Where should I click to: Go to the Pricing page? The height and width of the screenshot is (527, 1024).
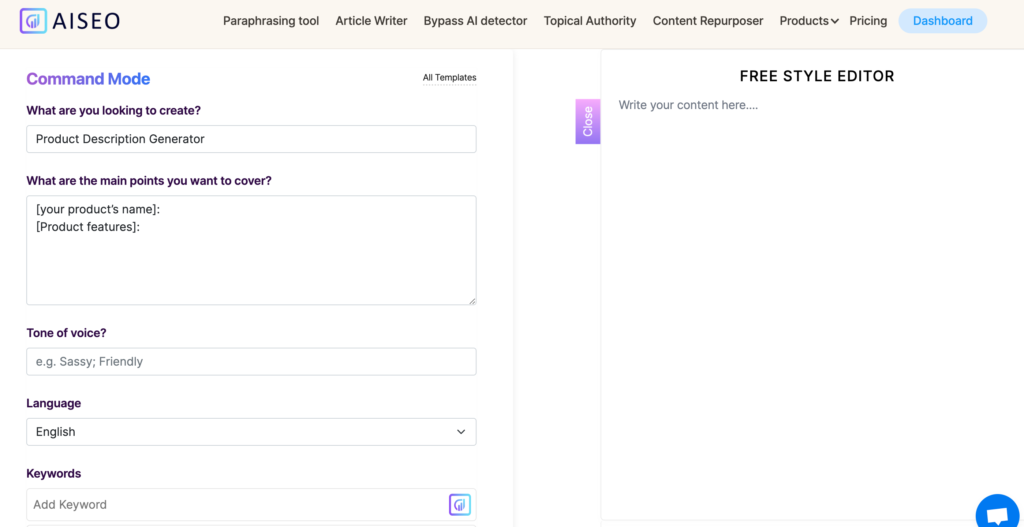pos(868,21)
